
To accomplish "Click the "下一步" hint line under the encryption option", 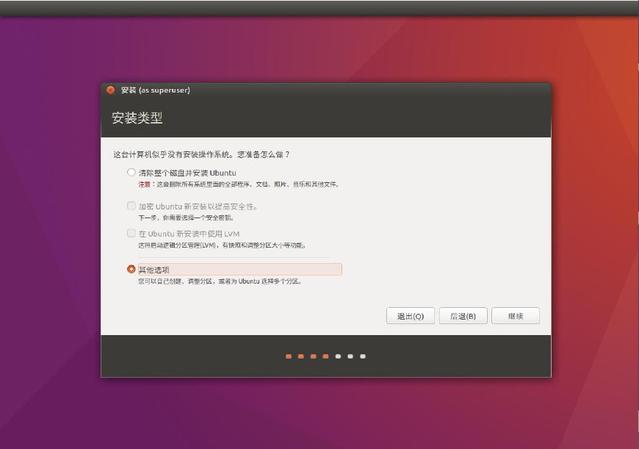I will 186,218.
